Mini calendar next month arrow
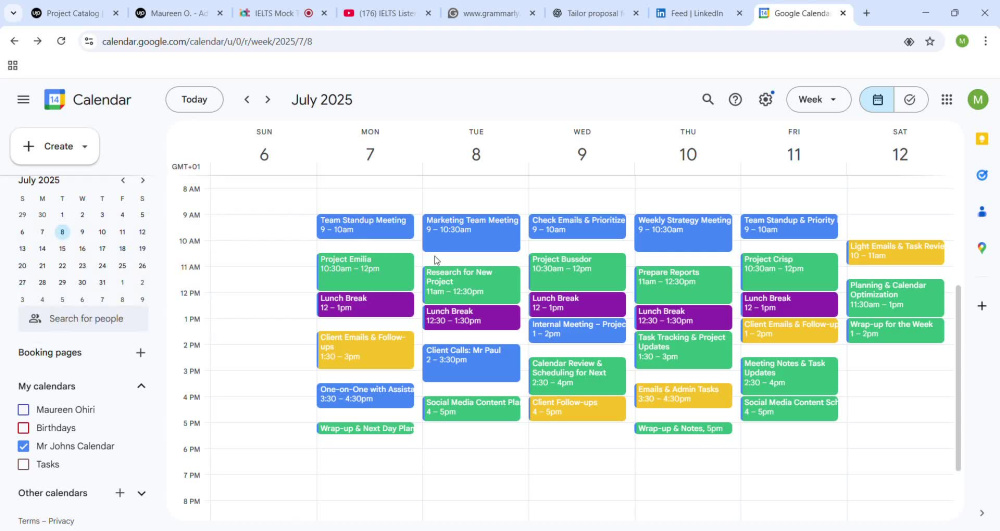This screenshot has height=531, width=1000. tap(143, 180)
